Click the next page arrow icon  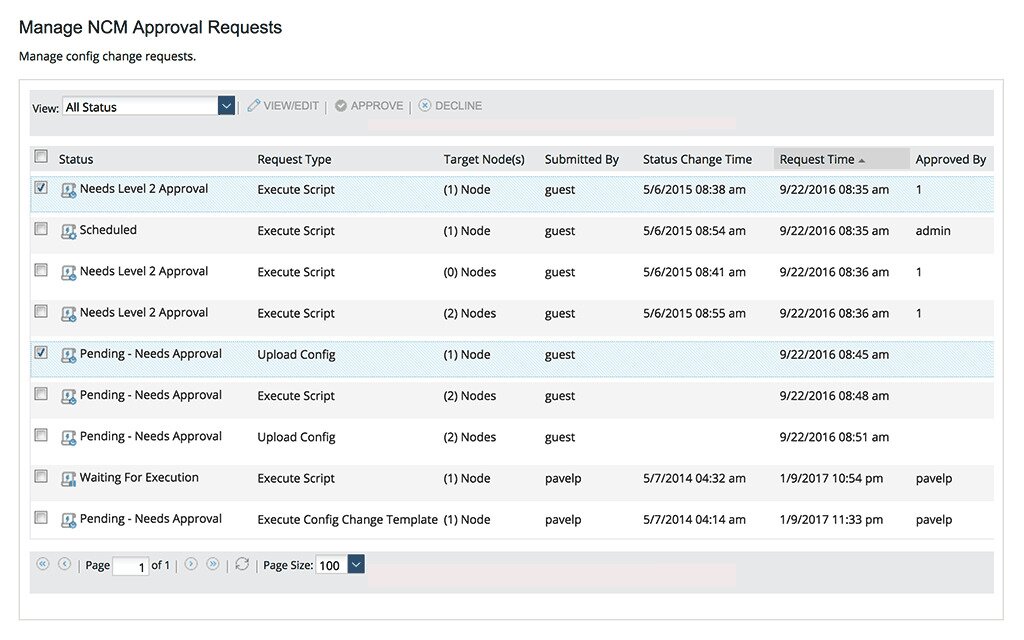[x=190, y=564]
